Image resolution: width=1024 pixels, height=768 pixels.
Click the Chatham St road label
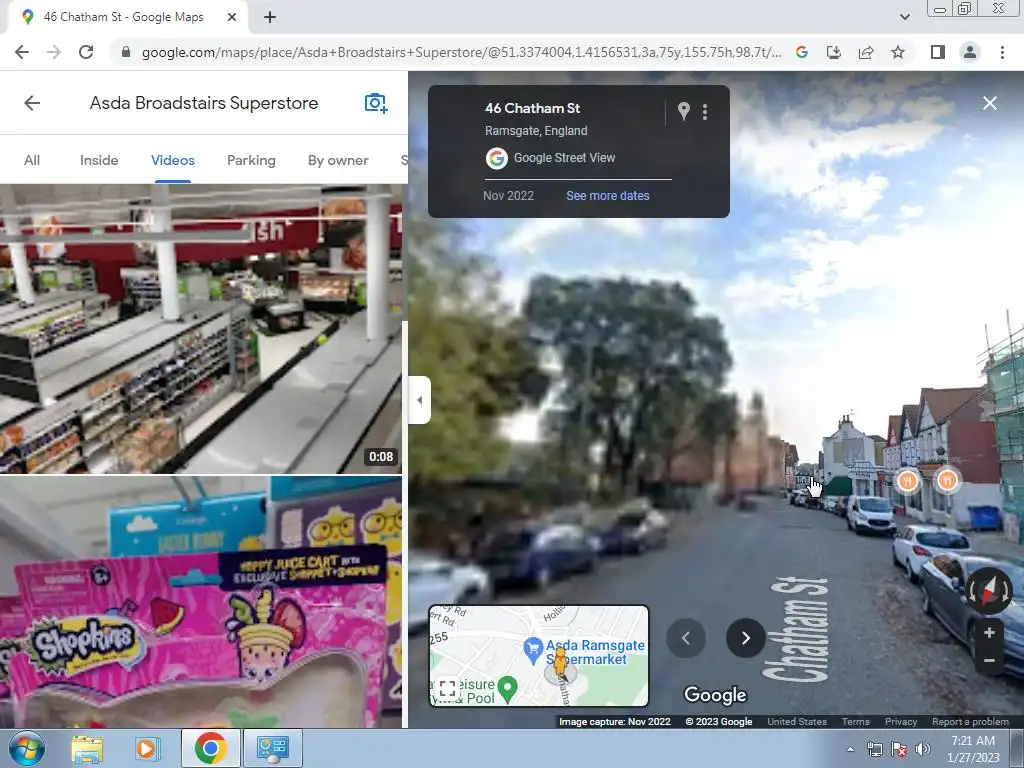[797, 630]
